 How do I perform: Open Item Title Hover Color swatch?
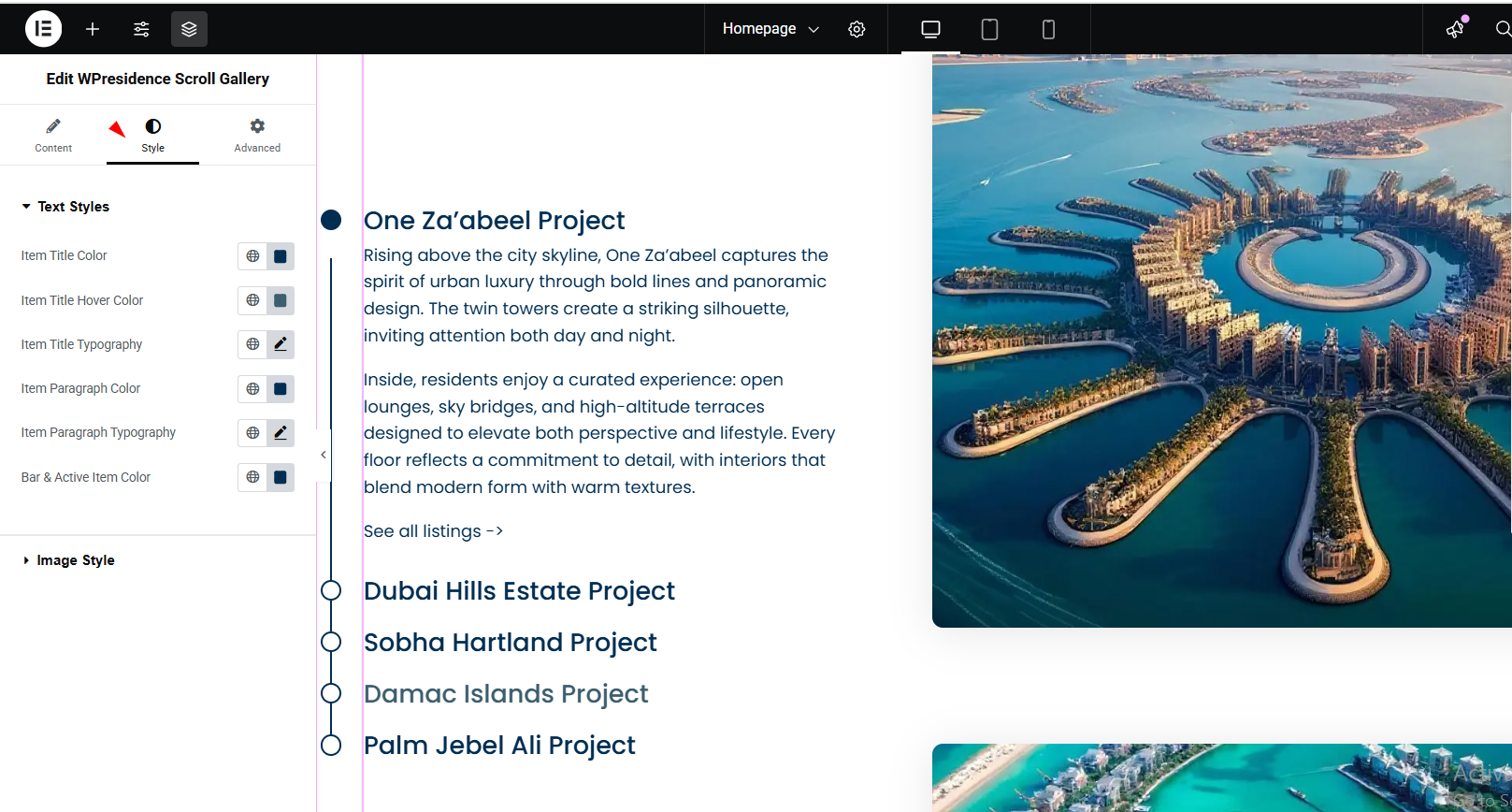tap(281, 300)
